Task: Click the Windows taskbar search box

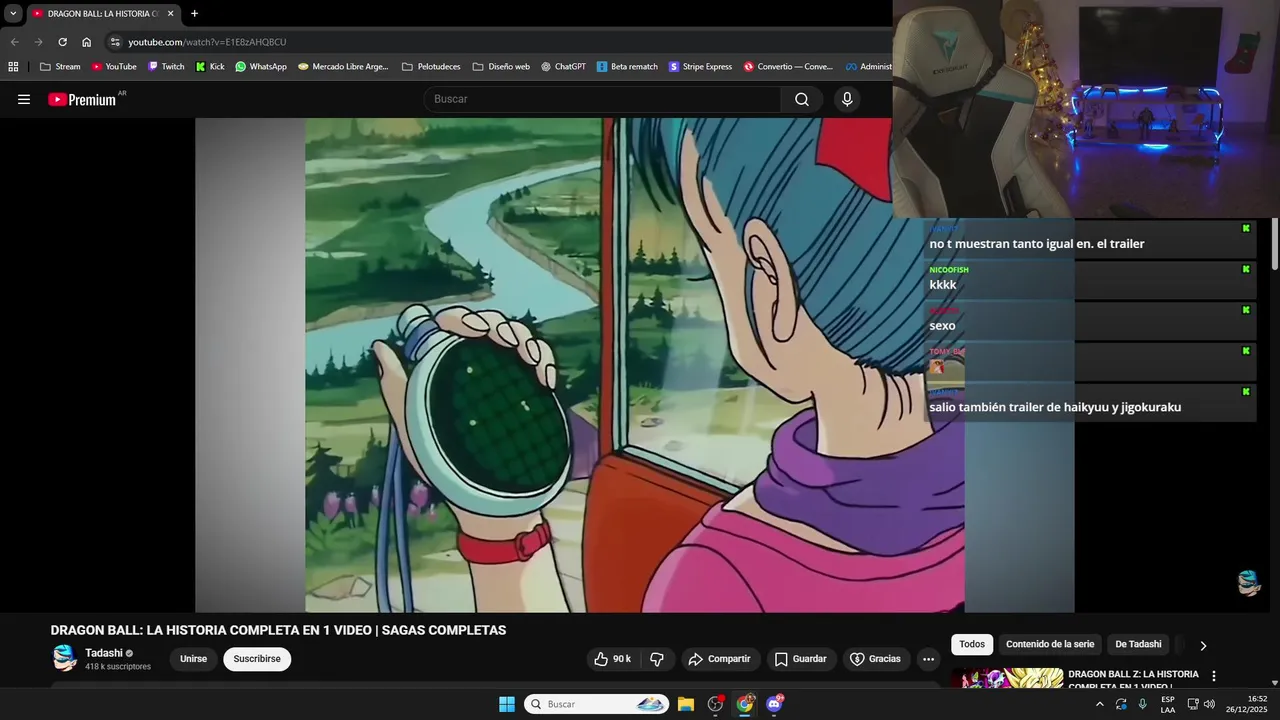Action: [x=597, y=704]
